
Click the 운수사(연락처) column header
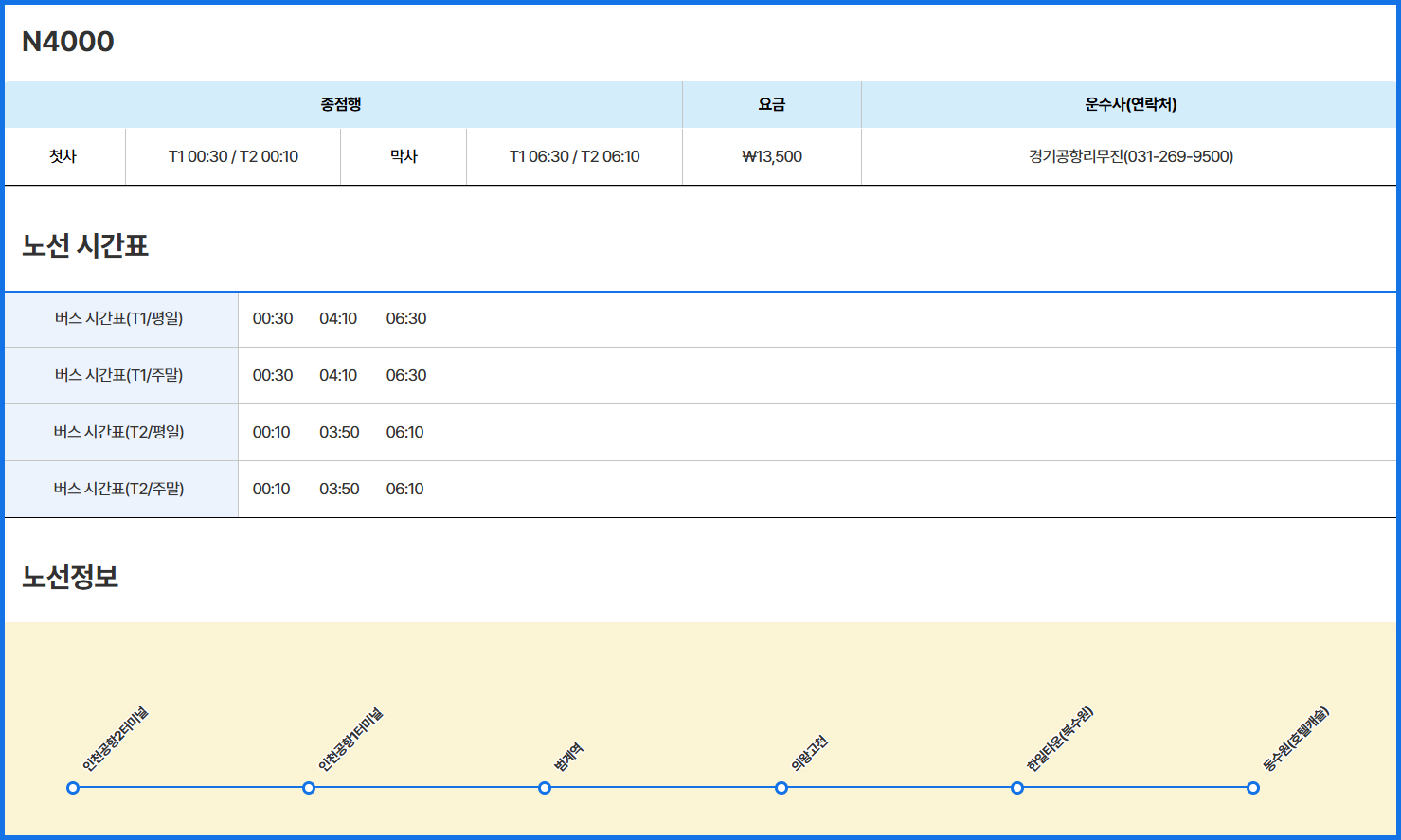click(1131, 104)
